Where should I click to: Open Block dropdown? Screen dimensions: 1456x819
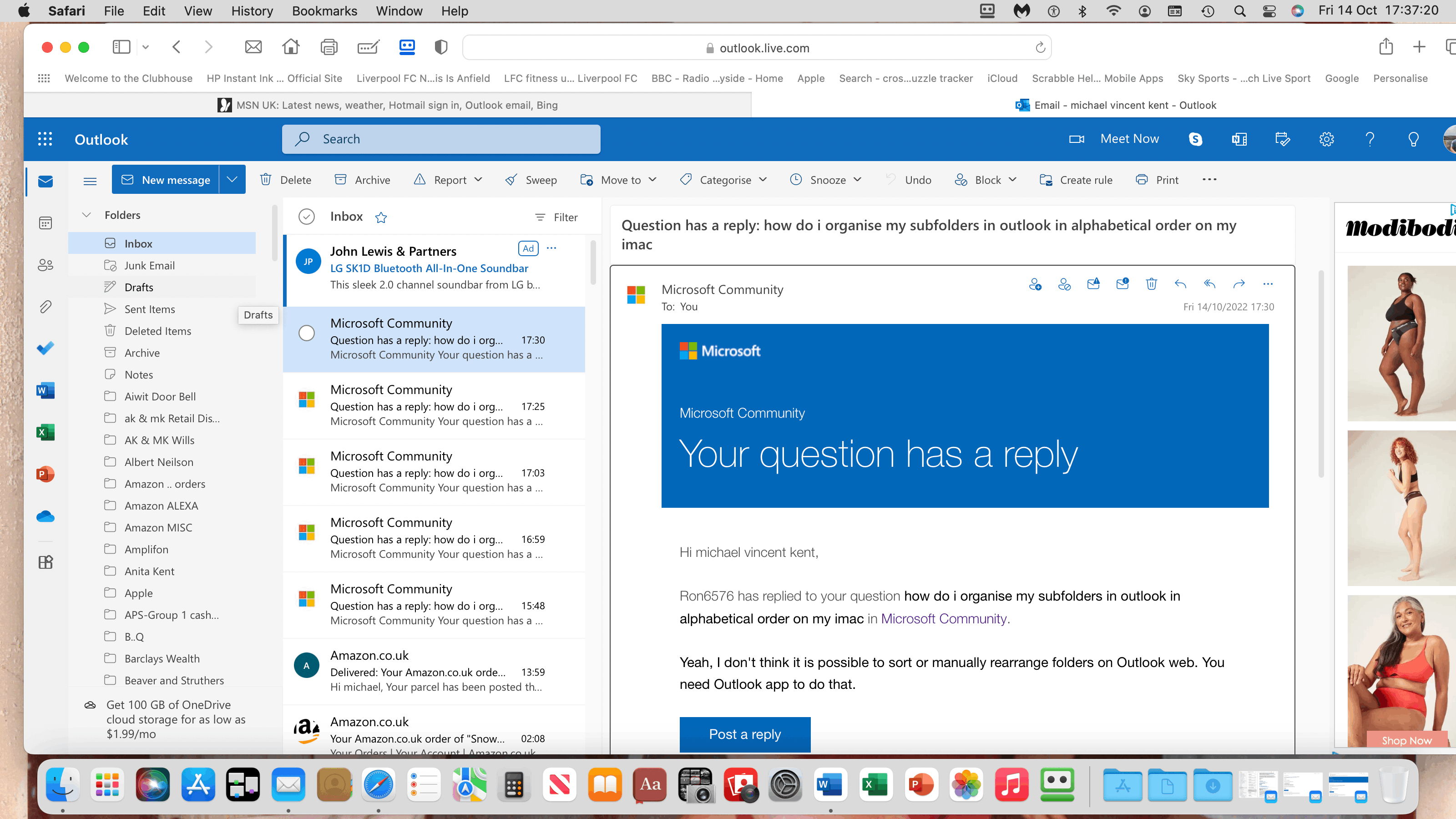pyautogui.click(x=986, y=180)
